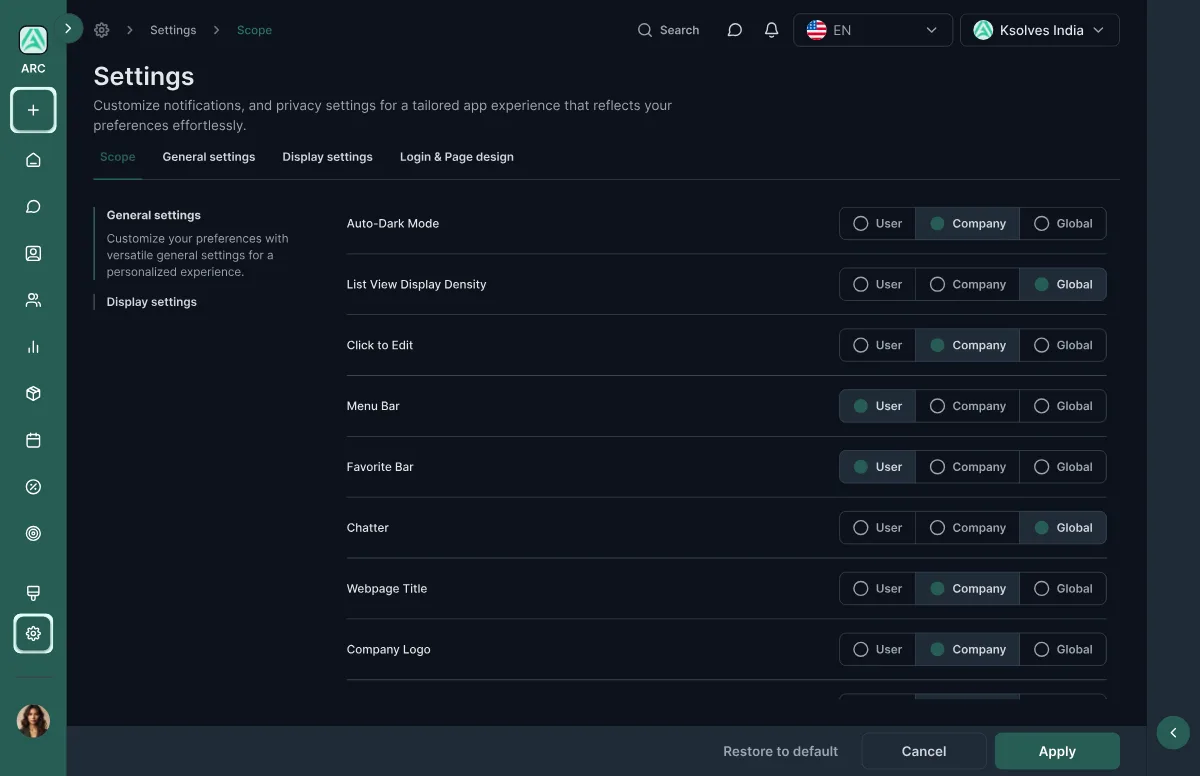Click the Webpage Title label
1200x776 pixels.
(x=387, y=589)
